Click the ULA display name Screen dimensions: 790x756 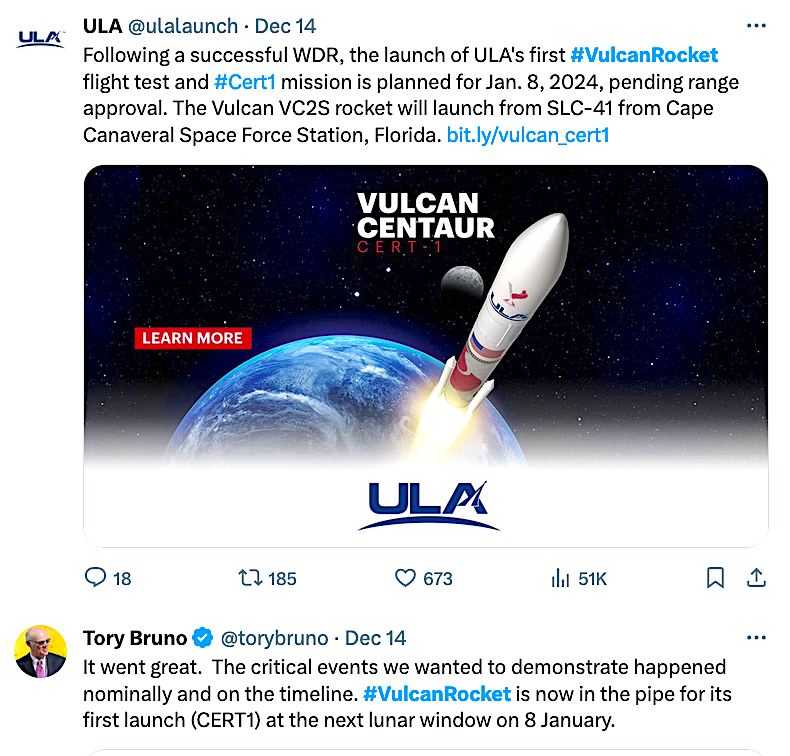(102, 26)
